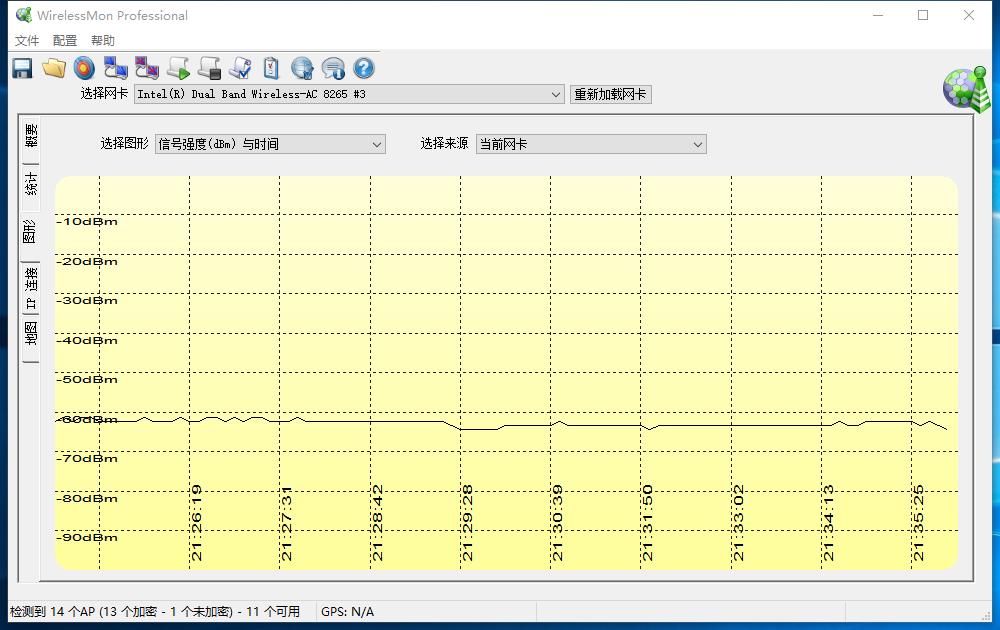Open the 配置 menu
Screen dimensions: 1000x630
pyautogui.click(x=63, y=40)
